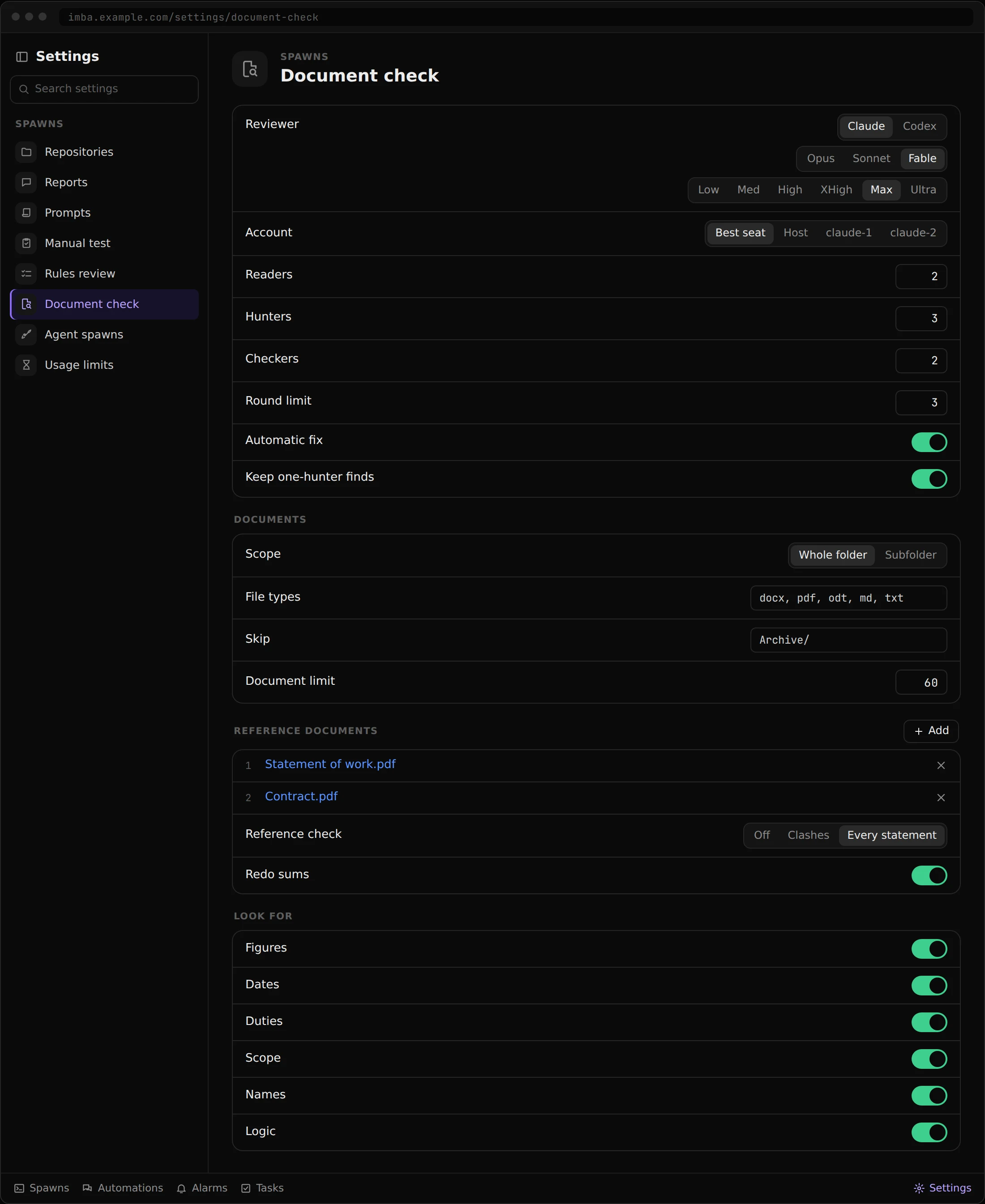The image size is (985, 1204).
Task: Add a reference document
Action: click(931, 731)
